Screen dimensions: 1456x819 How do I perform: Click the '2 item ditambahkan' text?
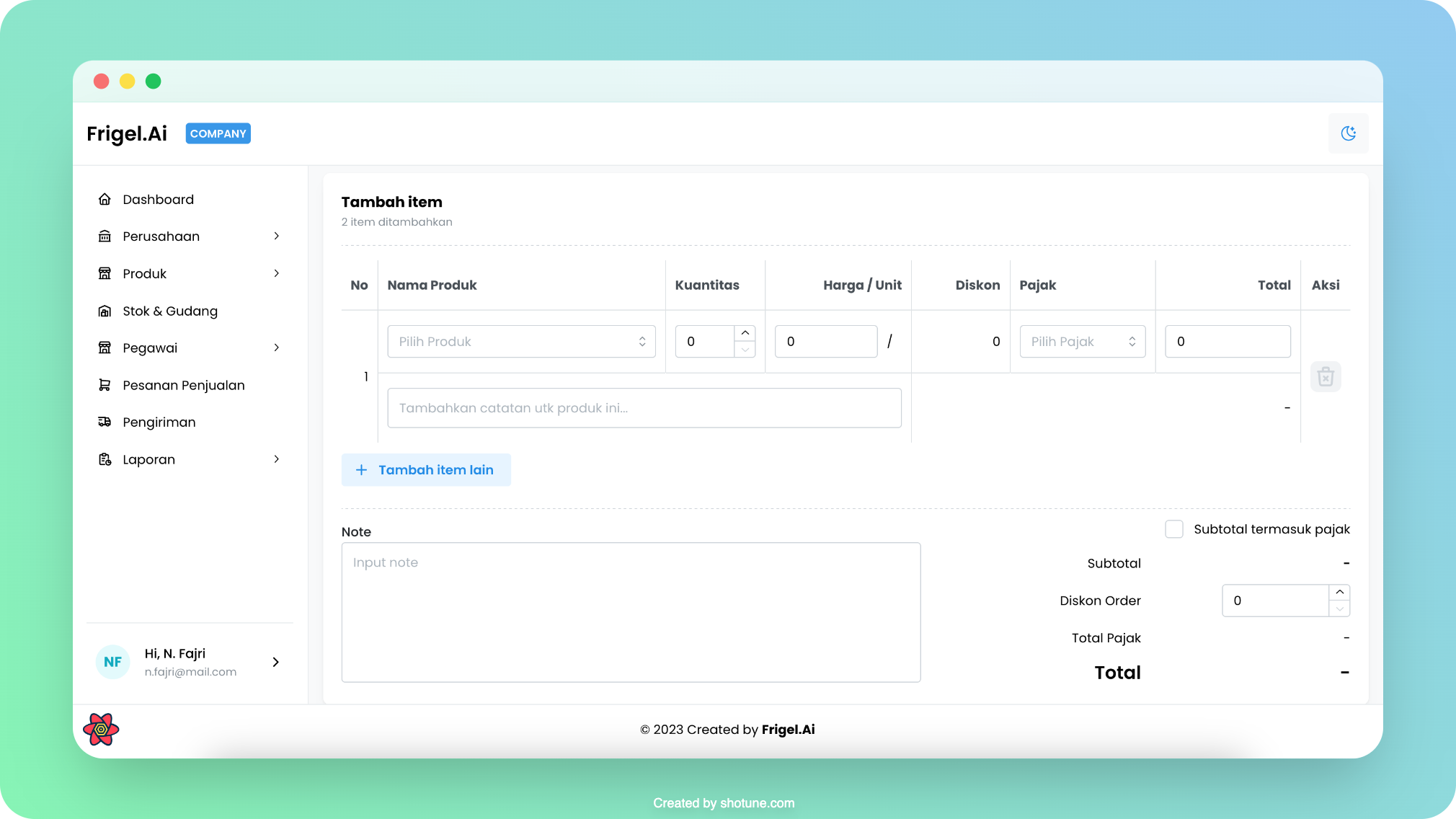pos(396,222)
